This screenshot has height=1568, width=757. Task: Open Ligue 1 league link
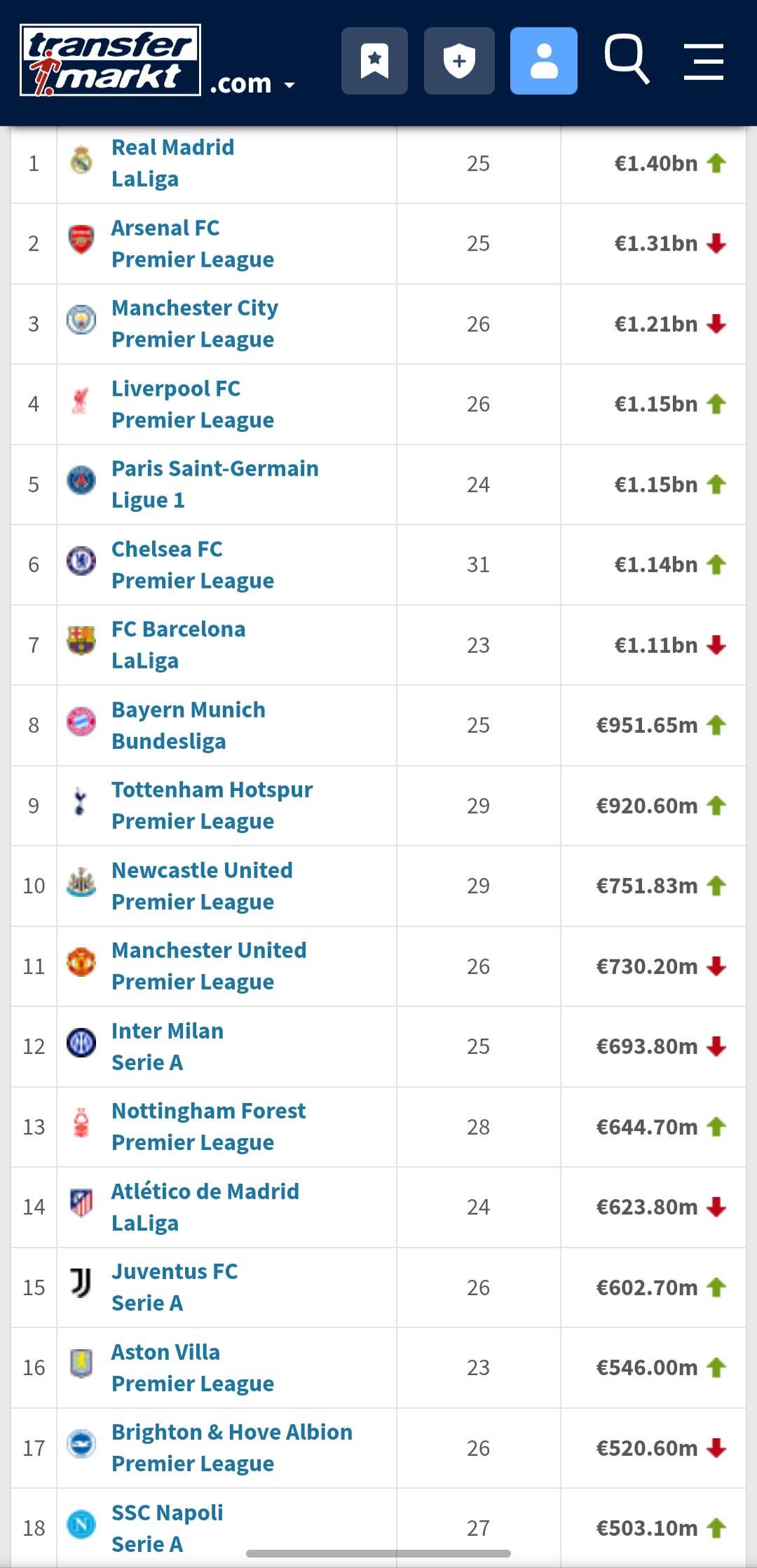(x=148, y=500)
